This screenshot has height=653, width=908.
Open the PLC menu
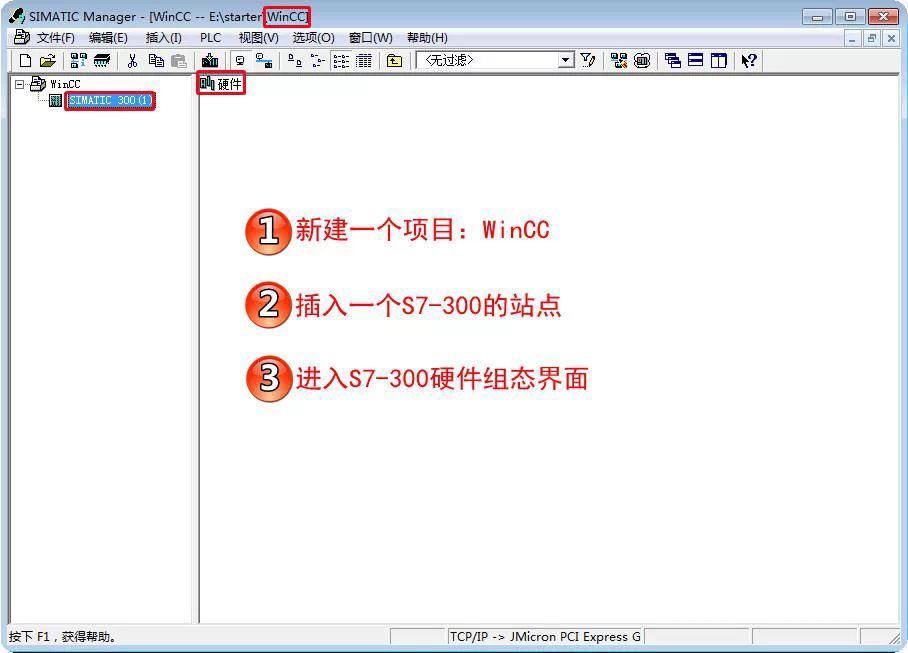point(211,38)
